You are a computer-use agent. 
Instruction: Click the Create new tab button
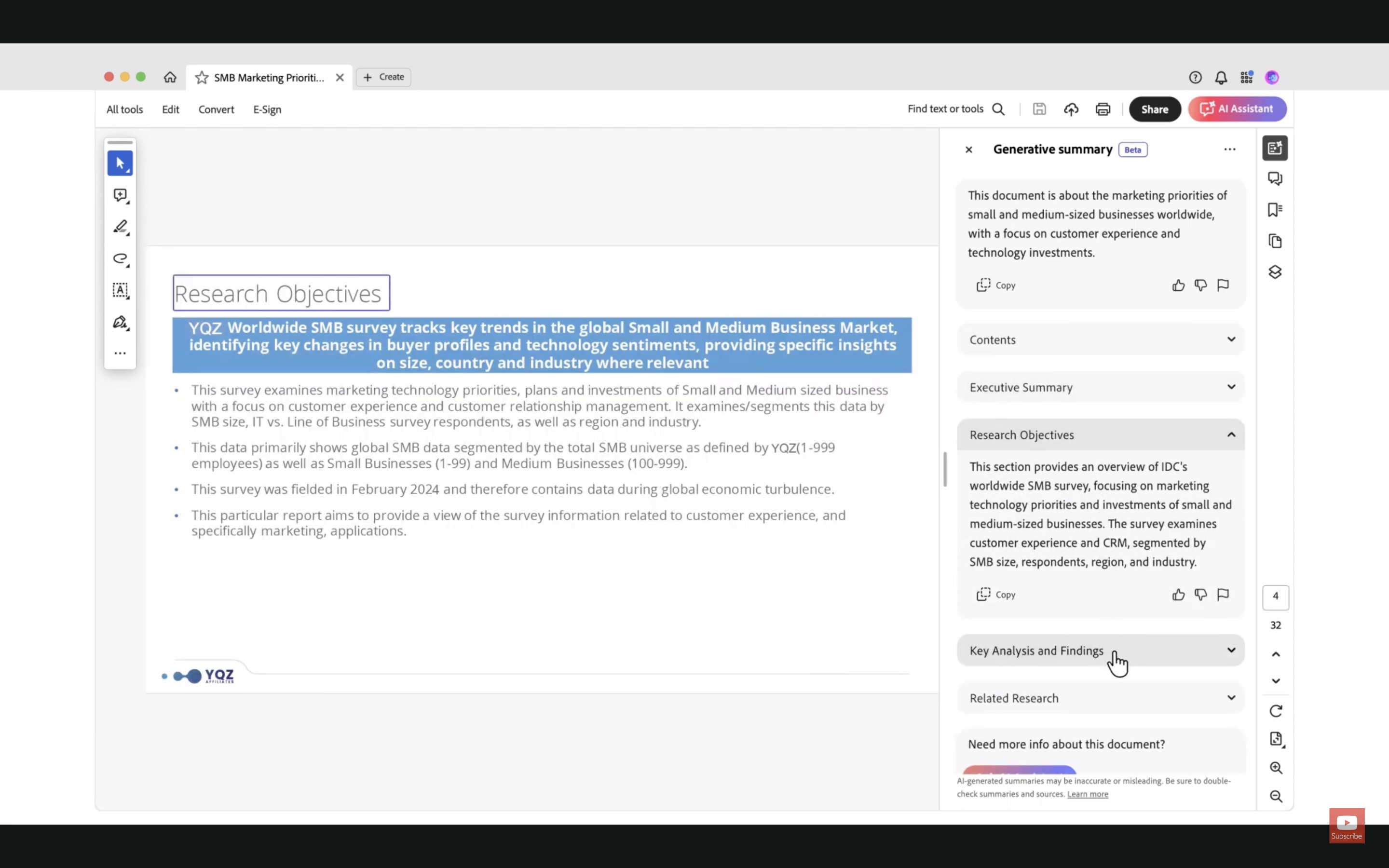(x=383, y=77)
